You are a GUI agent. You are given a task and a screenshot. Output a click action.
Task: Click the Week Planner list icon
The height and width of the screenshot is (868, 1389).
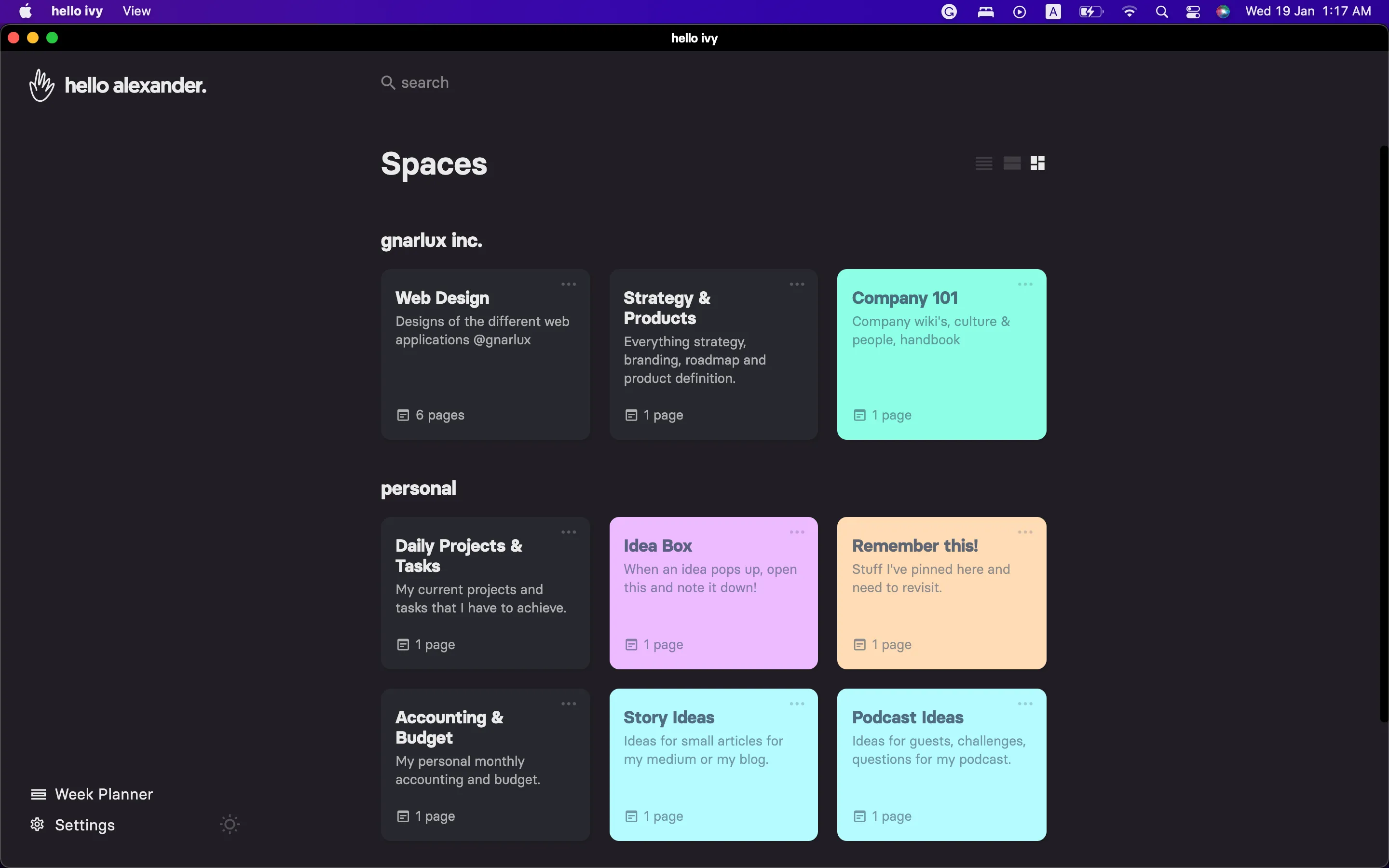[39, 794]
